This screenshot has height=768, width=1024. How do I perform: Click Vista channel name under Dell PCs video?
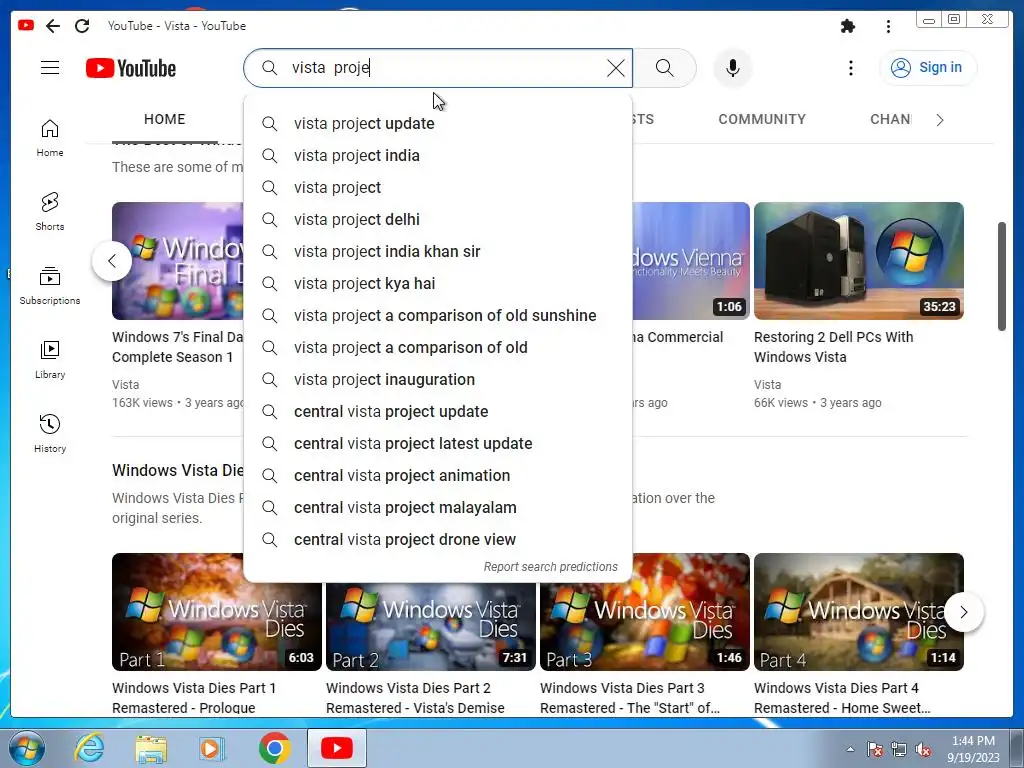[767, 385]
